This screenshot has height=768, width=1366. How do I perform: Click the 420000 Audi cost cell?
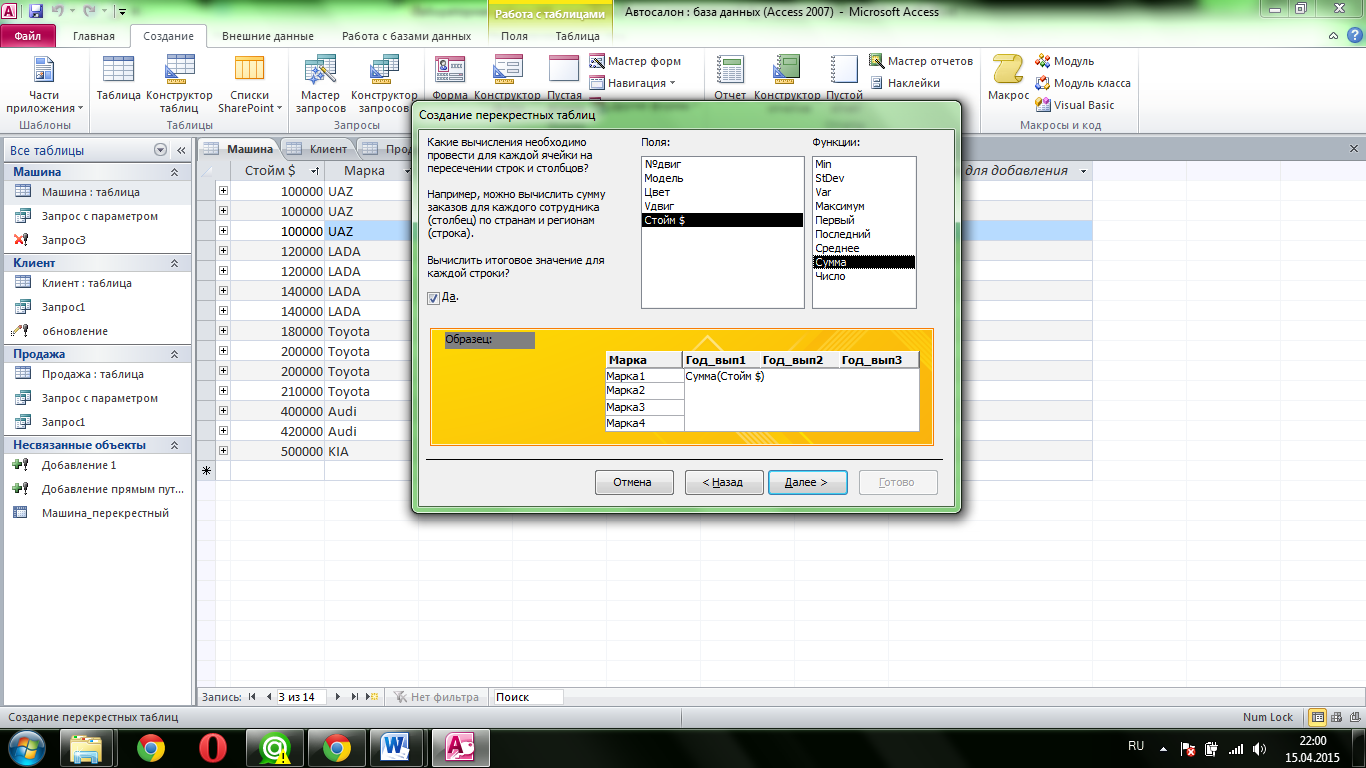(x=278, y=431)
